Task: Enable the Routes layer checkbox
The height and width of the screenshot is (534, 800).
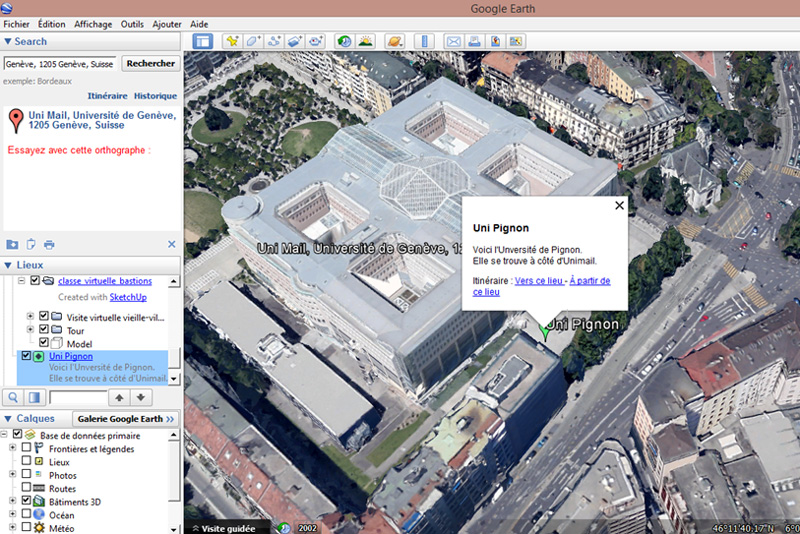Action: 27,488
